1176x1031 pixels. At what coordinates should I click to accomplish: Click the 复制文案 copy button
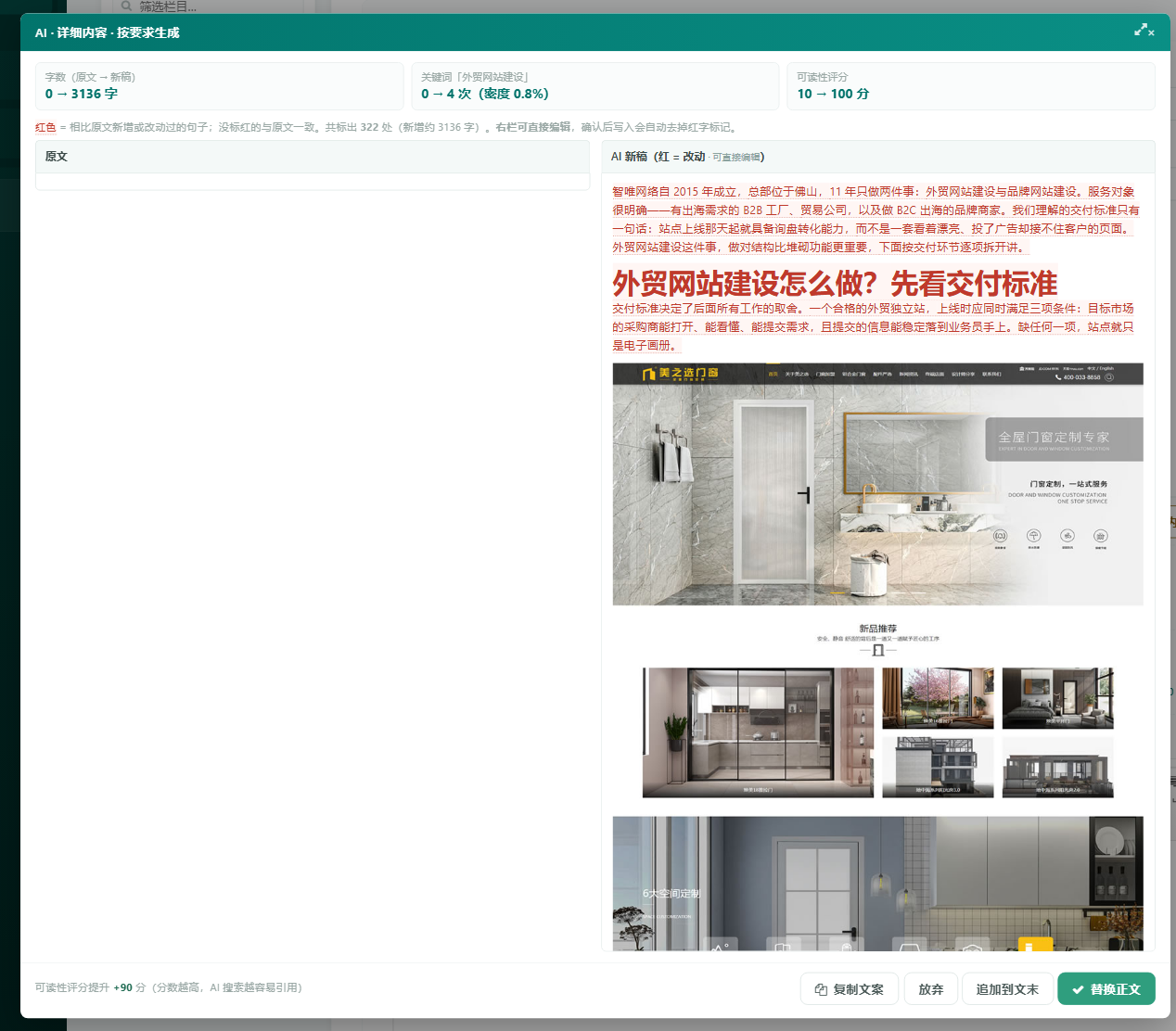click(x=850, y=989)
